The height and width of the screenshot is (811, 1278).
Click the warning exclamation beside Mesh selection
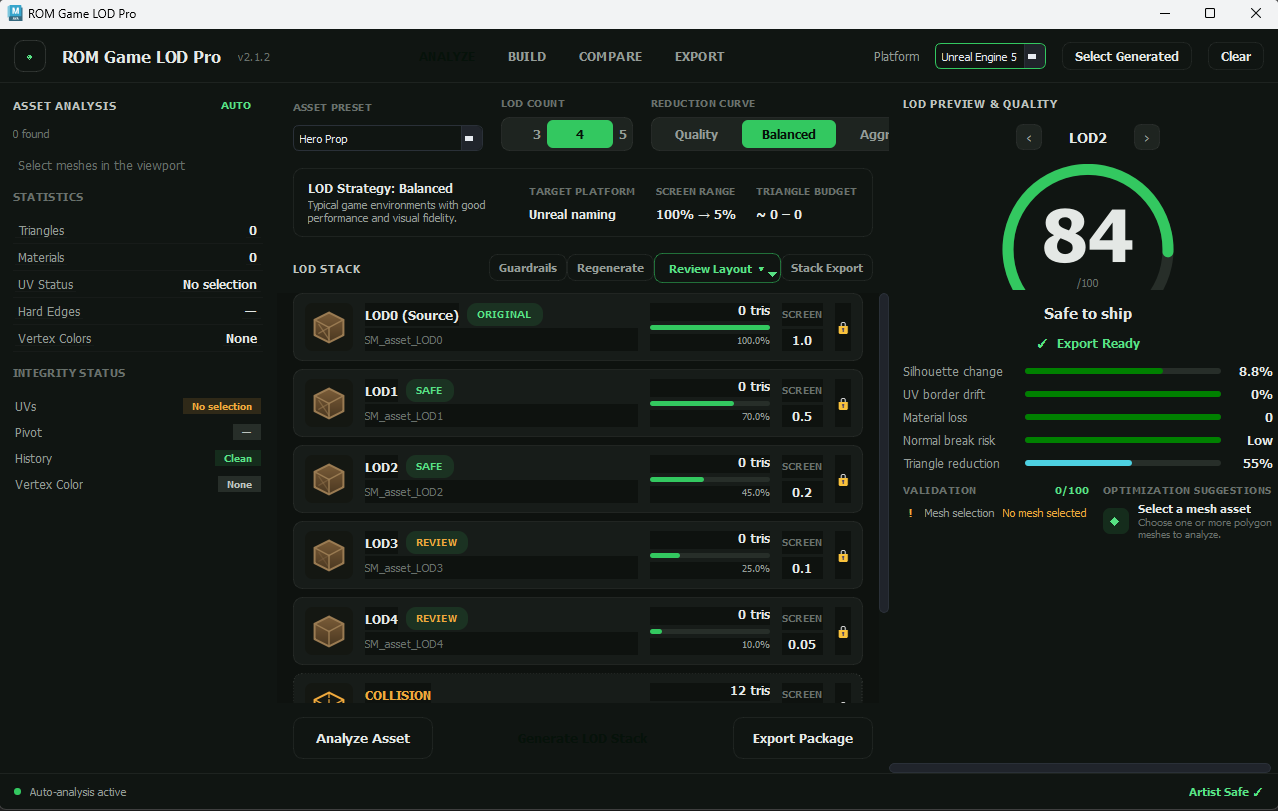coord(910,513)
